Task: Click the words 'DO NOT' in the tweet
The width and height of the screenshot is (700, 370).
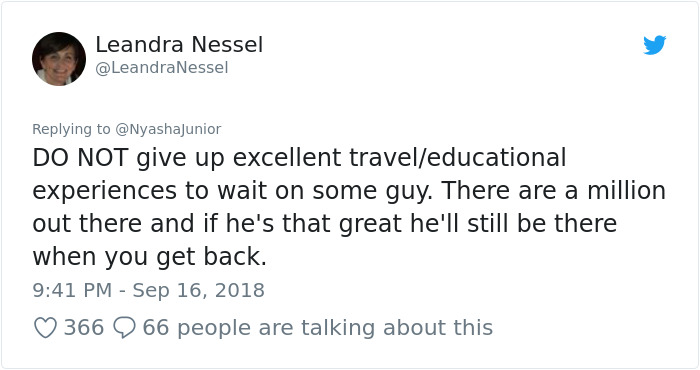Action: pyautogui.click(x=81, y=158)
